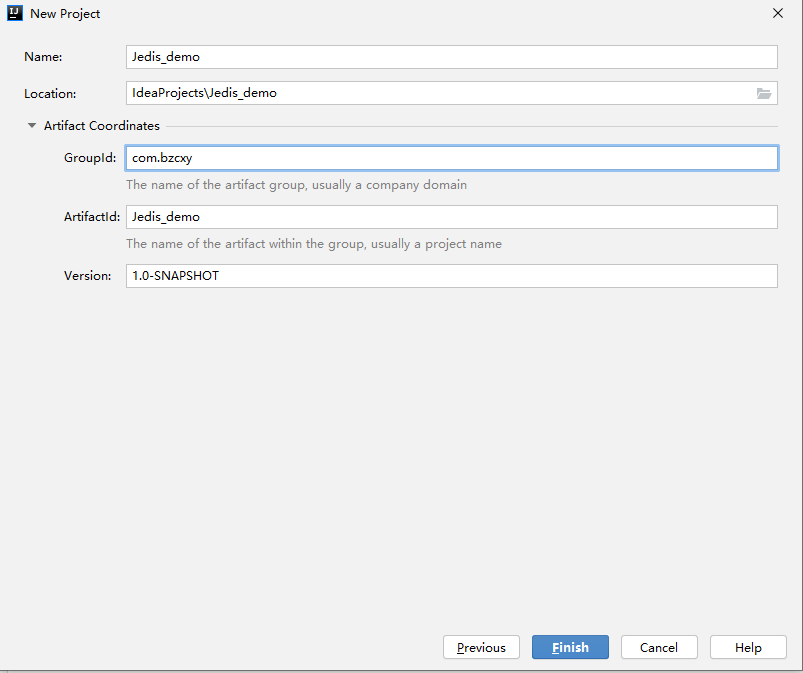Close the New Project dialog
The height and width of the screenshot is (673, 803).
777,13
